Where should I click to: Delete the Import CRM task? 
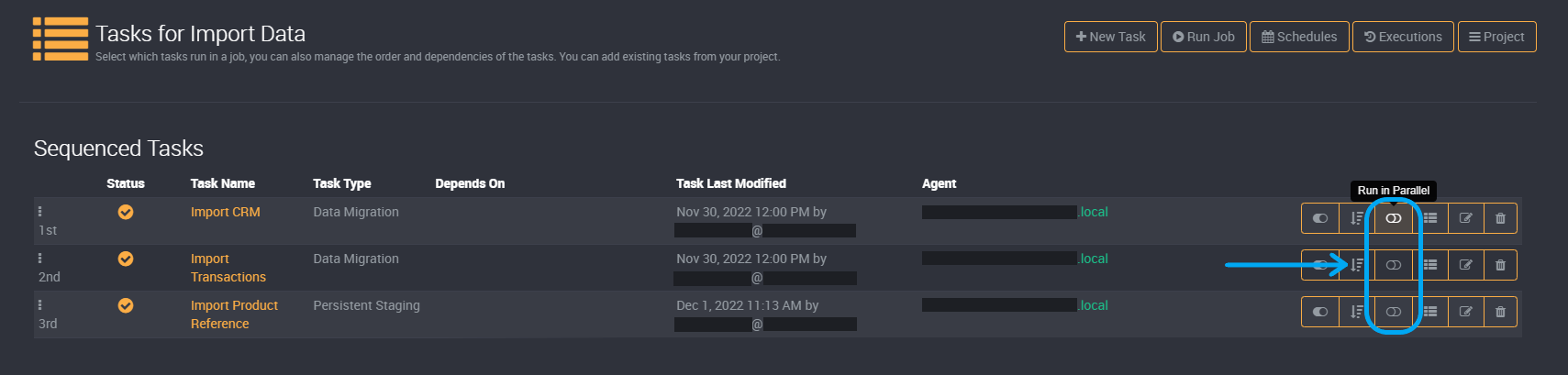(1500, 218)
